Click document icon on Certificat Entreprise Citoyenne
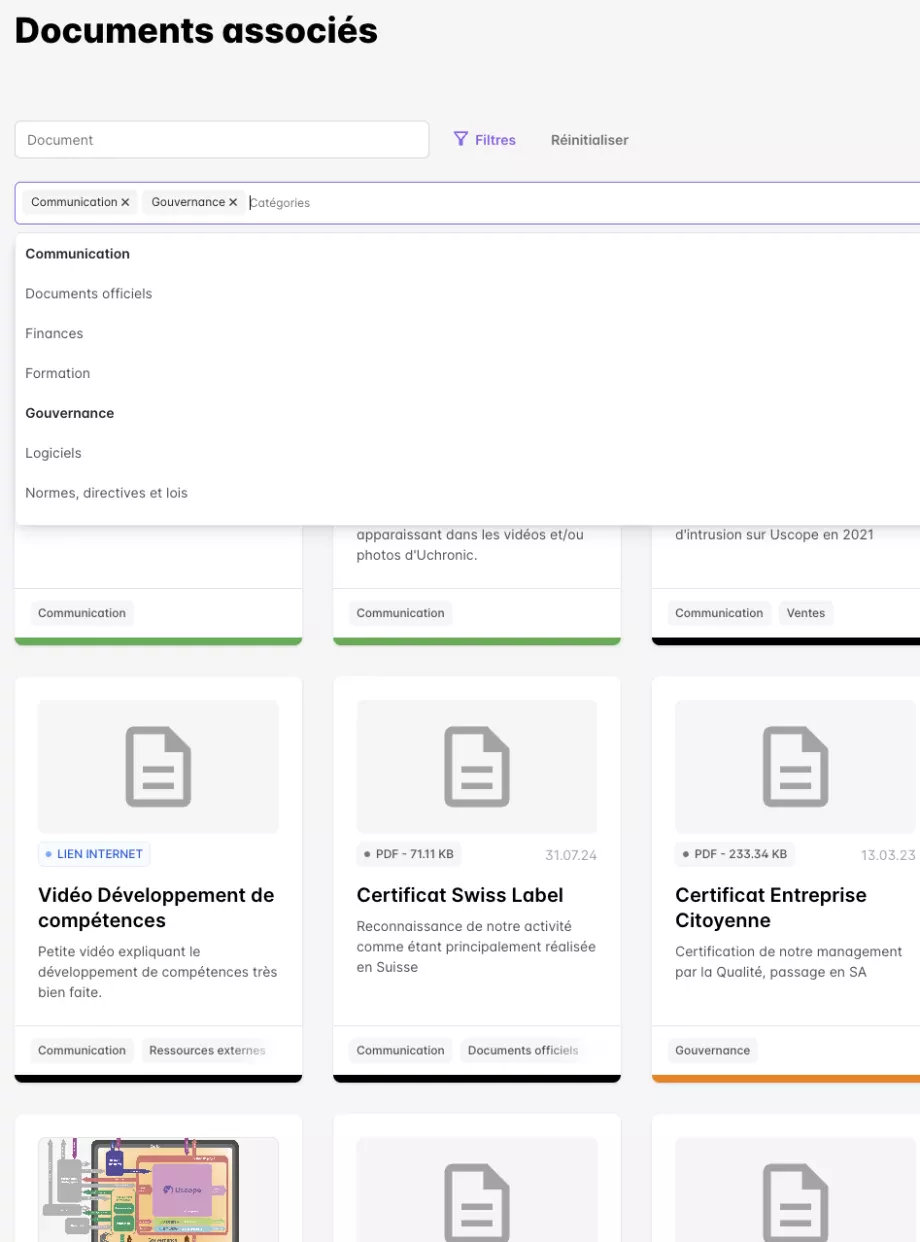 [795, 767]
